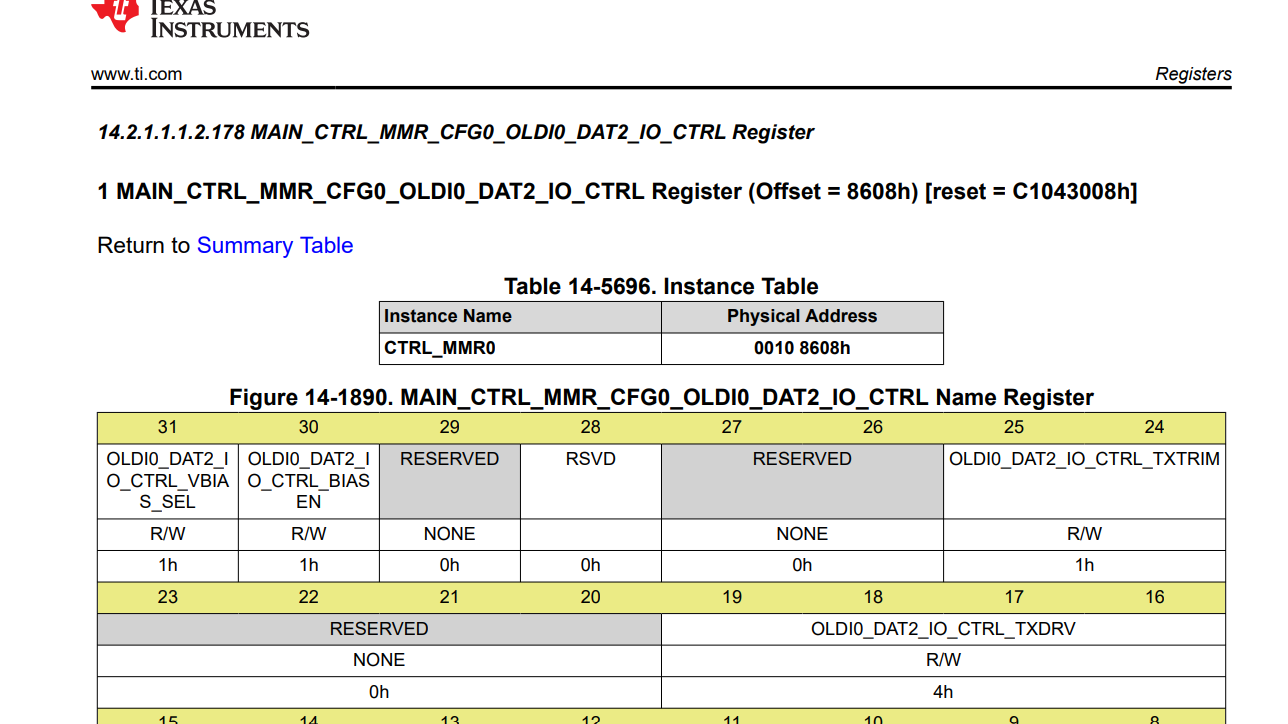Select bit number 21 cell

pos(450,598)
